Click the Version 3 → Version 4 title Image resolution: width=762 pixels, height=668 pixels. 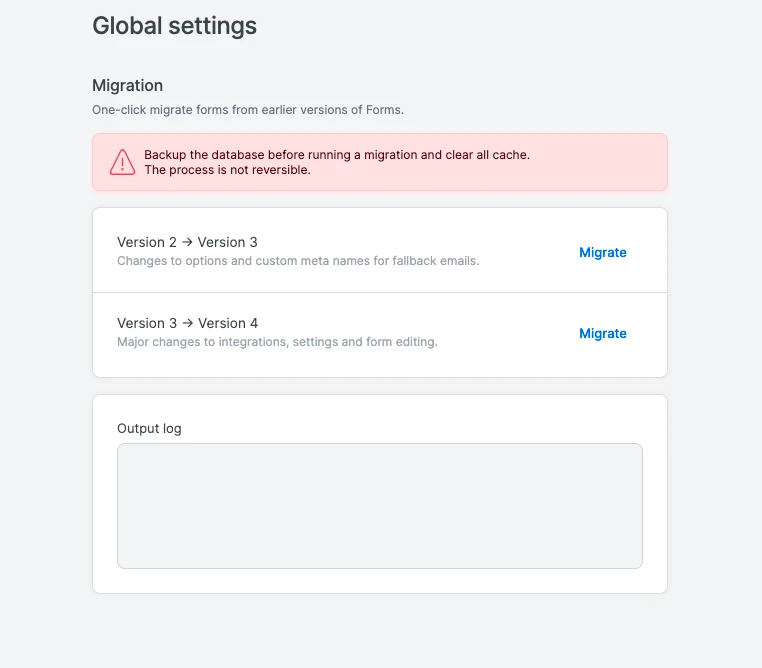[x=187, y=323]
